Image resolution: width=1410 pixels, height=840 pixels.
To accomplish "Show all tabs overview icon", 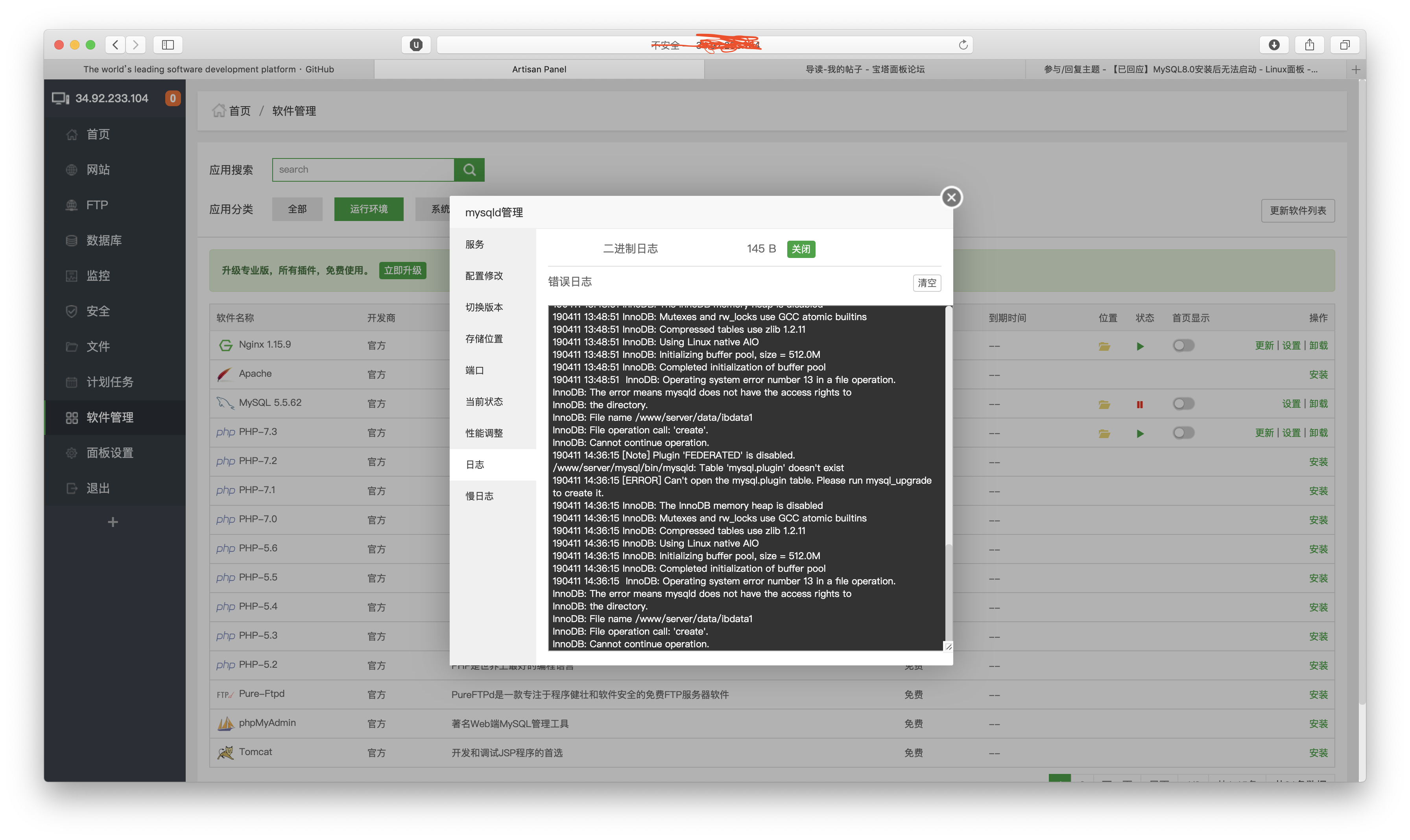I will [x=1345, y=45].
